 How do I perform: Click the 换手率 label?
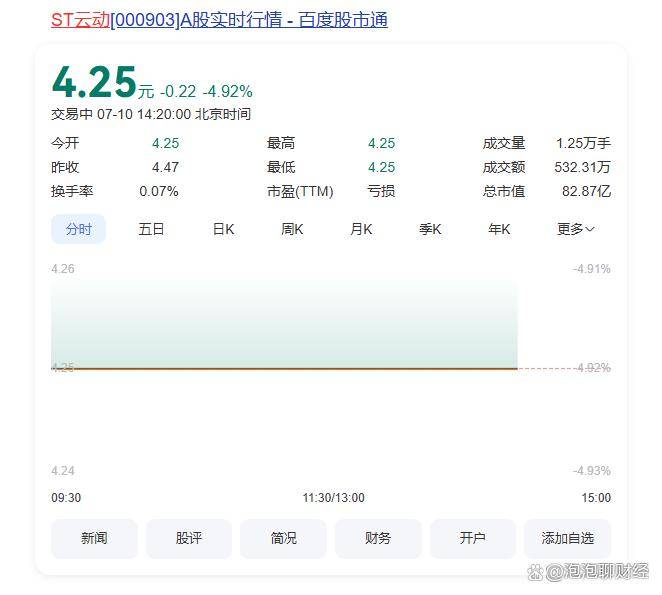[x=72, y=191]
